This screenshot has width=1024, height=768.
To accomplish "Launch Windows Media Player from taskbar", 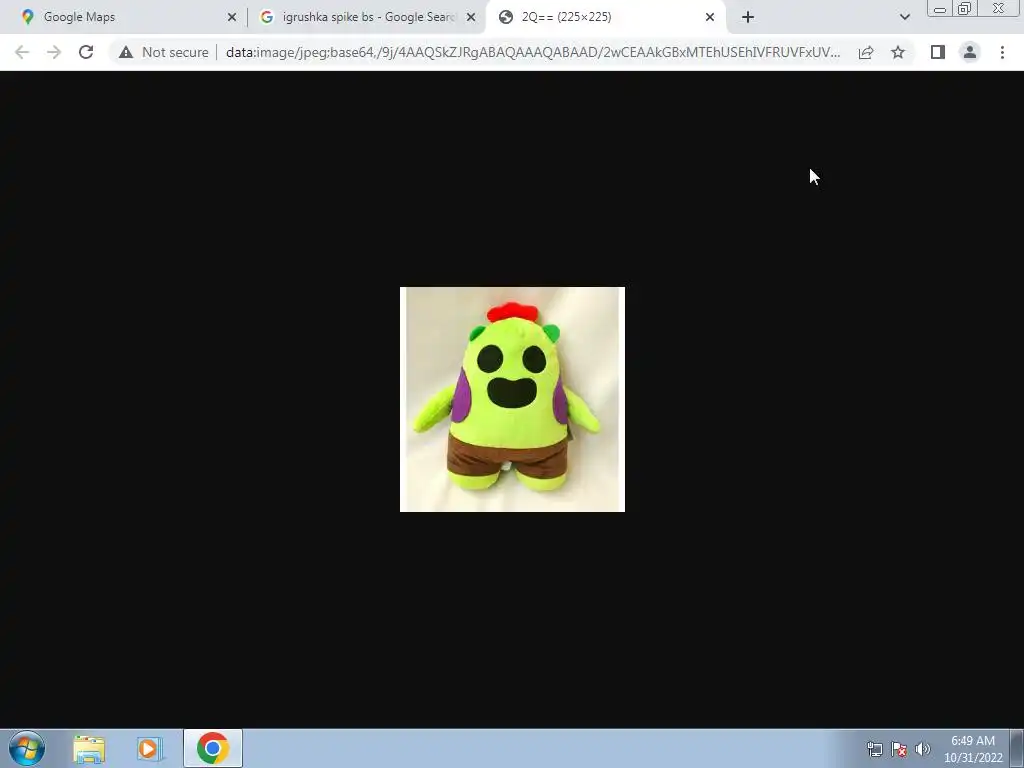I will click(149, 749).
